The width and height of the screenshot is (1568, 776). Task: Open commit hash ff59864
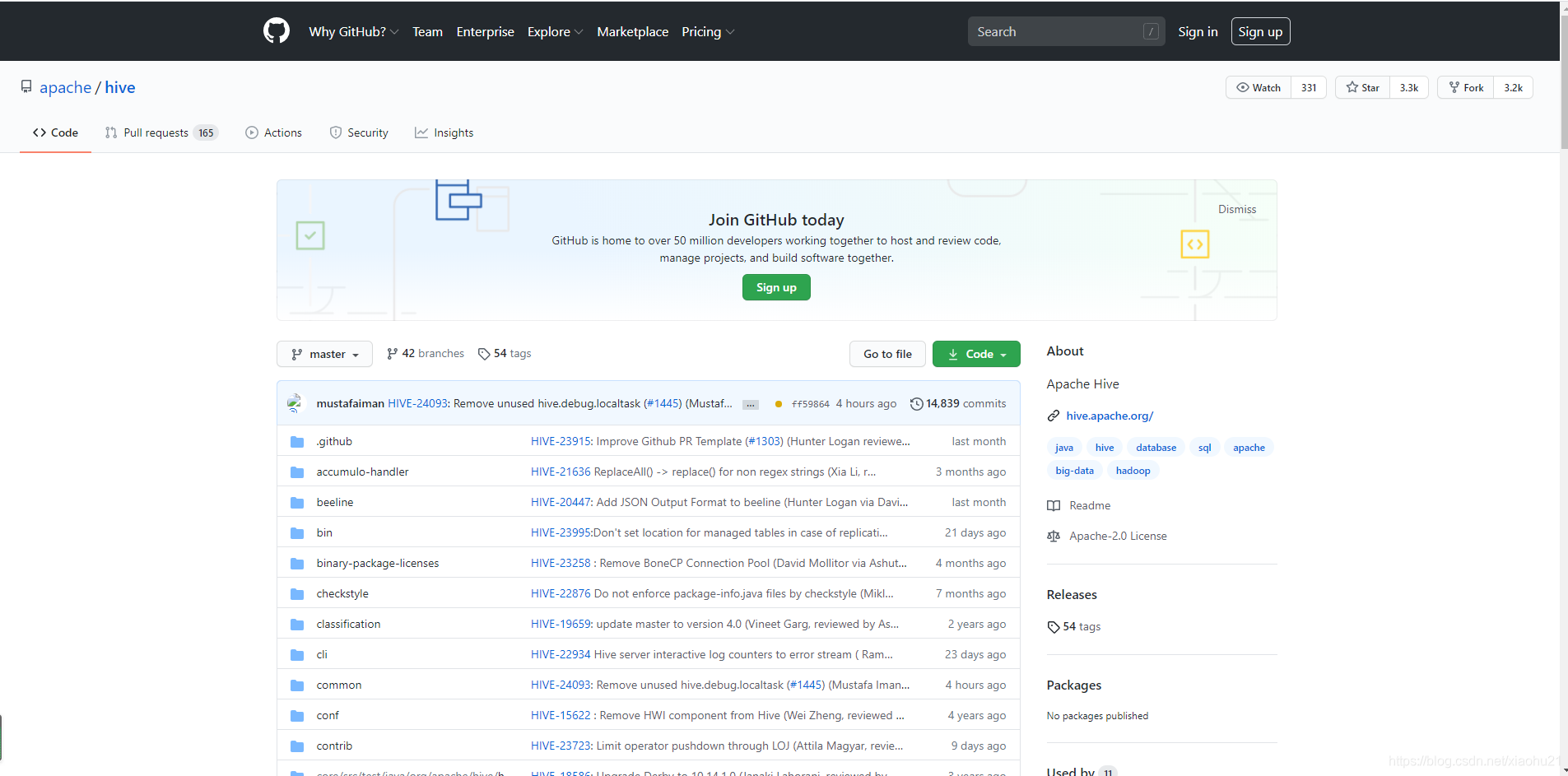tap(810, 404)
